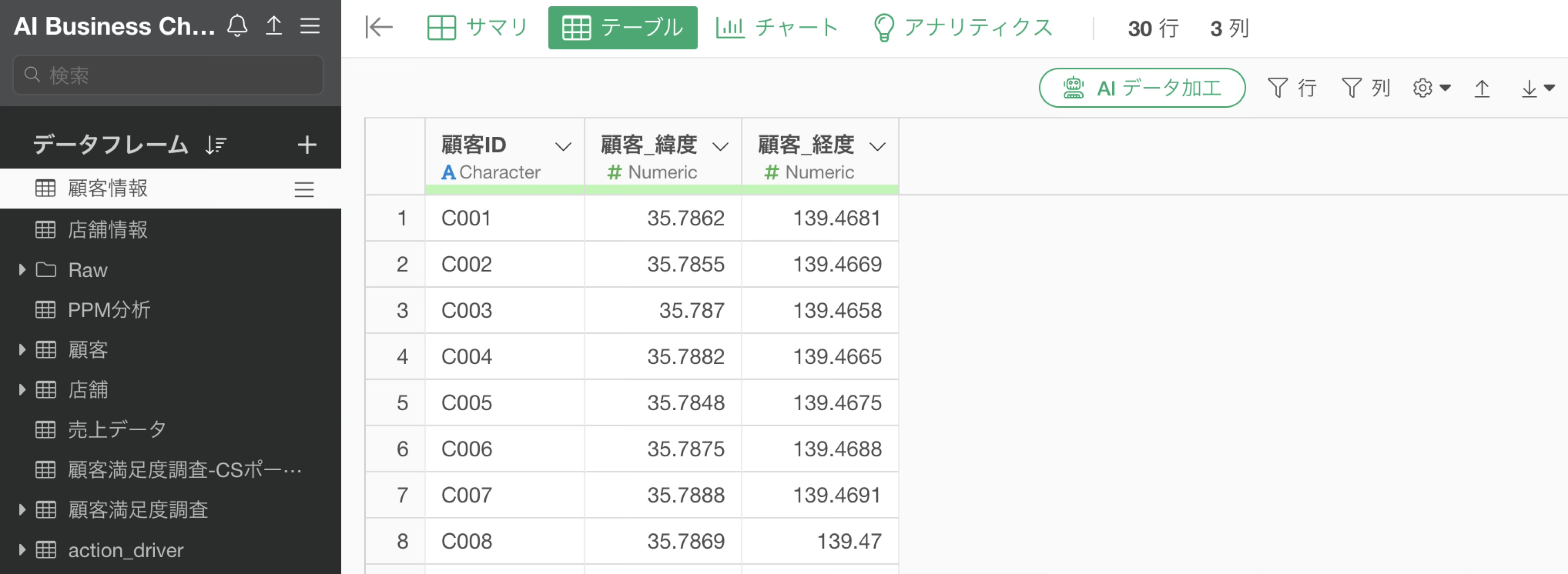Viewport: 1568px width, 574px height.
Task: Open the download arrow dropdown
Action: click(x=1537, y=89)
